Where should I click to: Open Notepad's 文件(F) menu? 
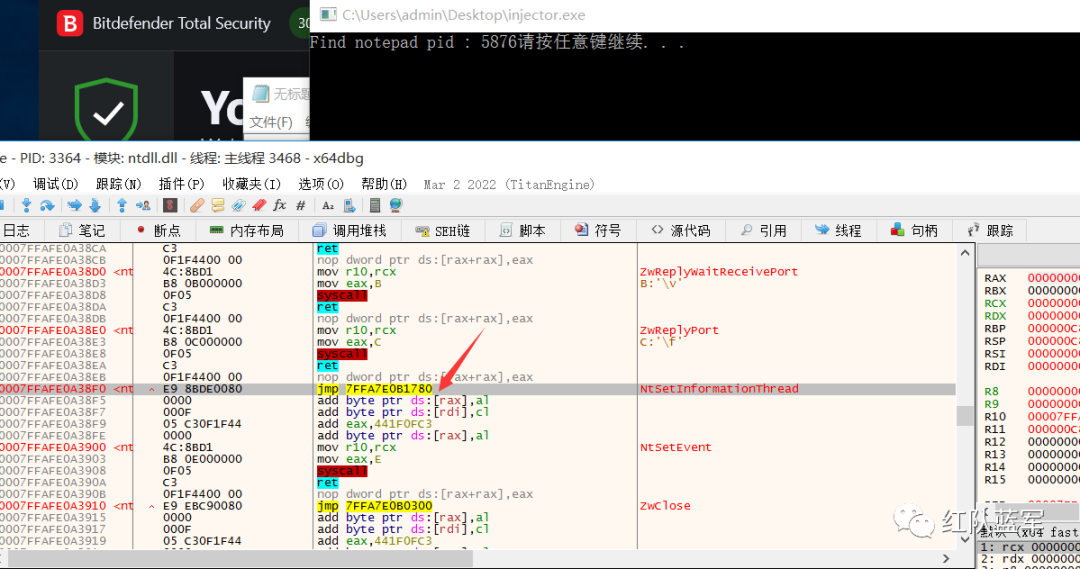point(271,123)
